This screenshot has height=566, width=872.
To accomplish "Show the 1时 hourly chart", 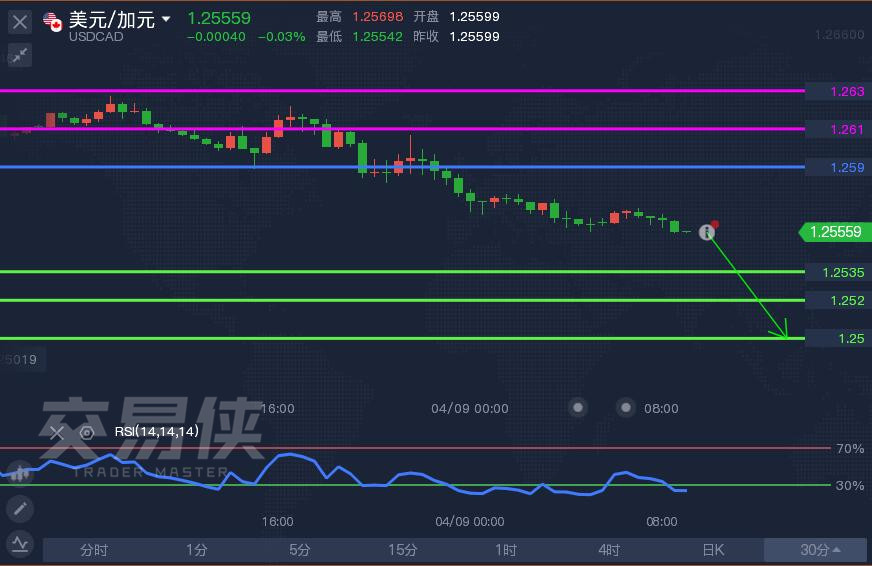I will click(506, 550).
